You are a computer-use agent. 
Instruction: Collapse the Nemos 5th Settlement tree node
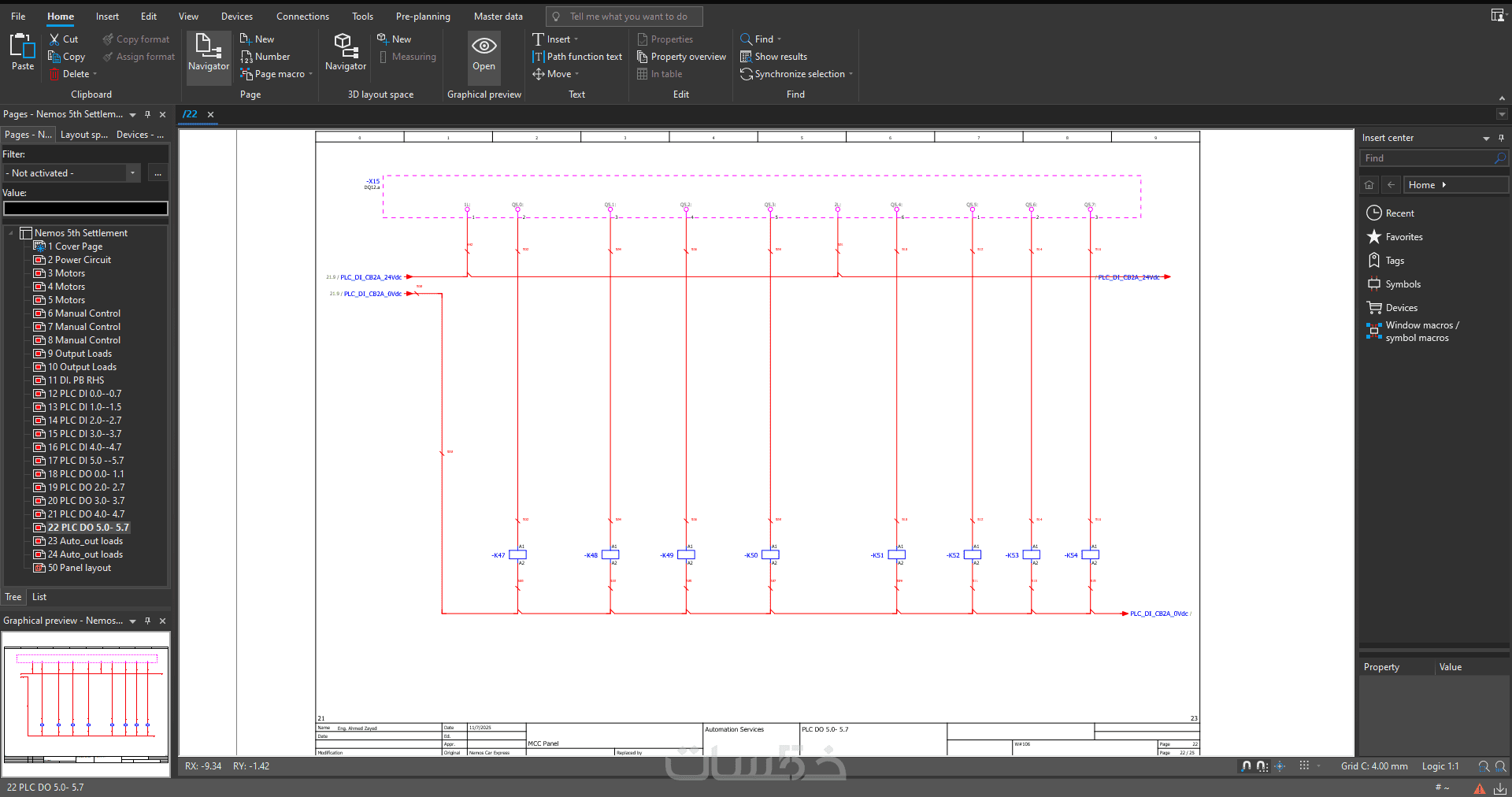click(11, 233)
